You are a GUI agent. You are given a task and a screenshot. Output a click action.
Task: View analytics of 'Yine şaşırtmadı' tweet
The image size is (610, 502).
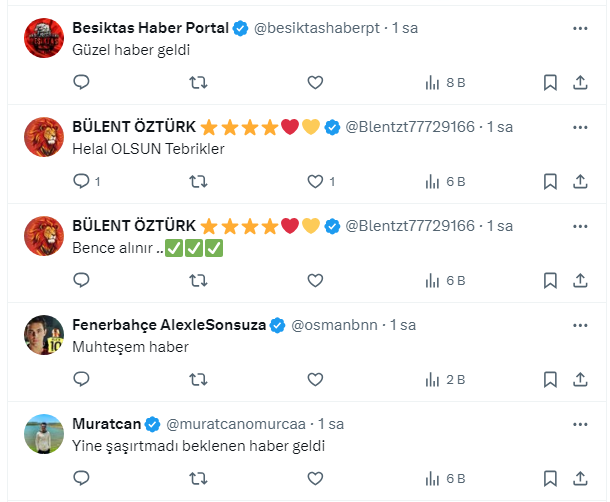pos(433,478)
